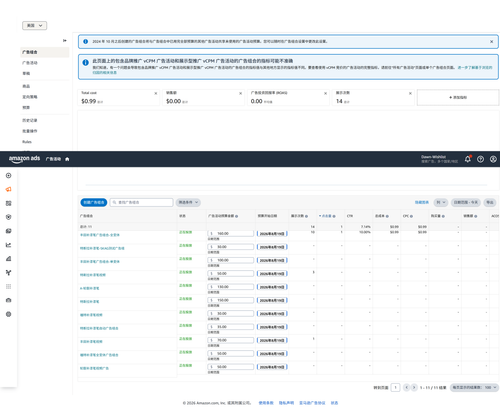Open the filter conditions dropdown beside search

click(x=188, y=202)
